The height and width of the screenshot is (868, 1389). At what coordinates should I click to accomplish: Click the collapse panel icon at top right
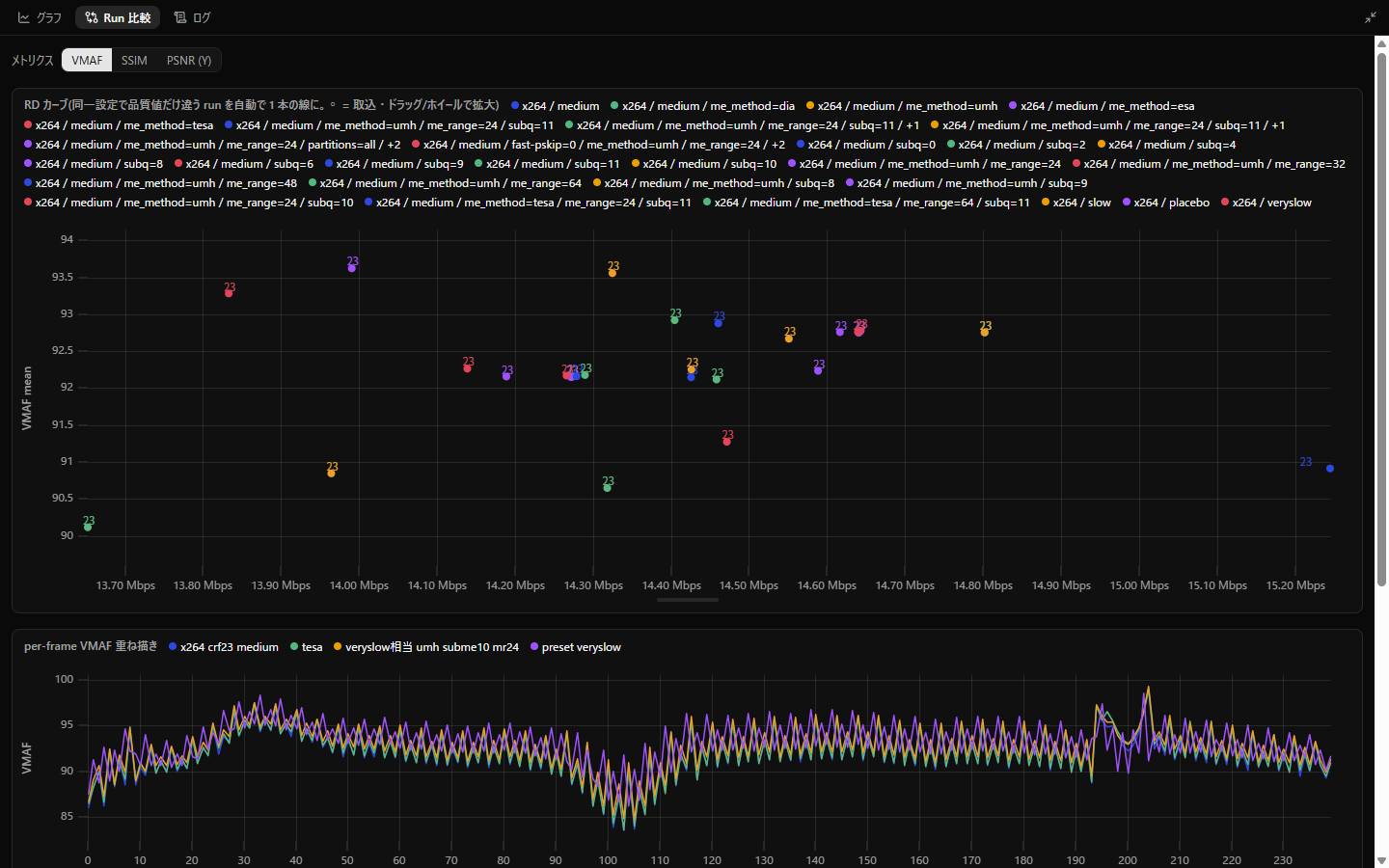coord(1371,17)
